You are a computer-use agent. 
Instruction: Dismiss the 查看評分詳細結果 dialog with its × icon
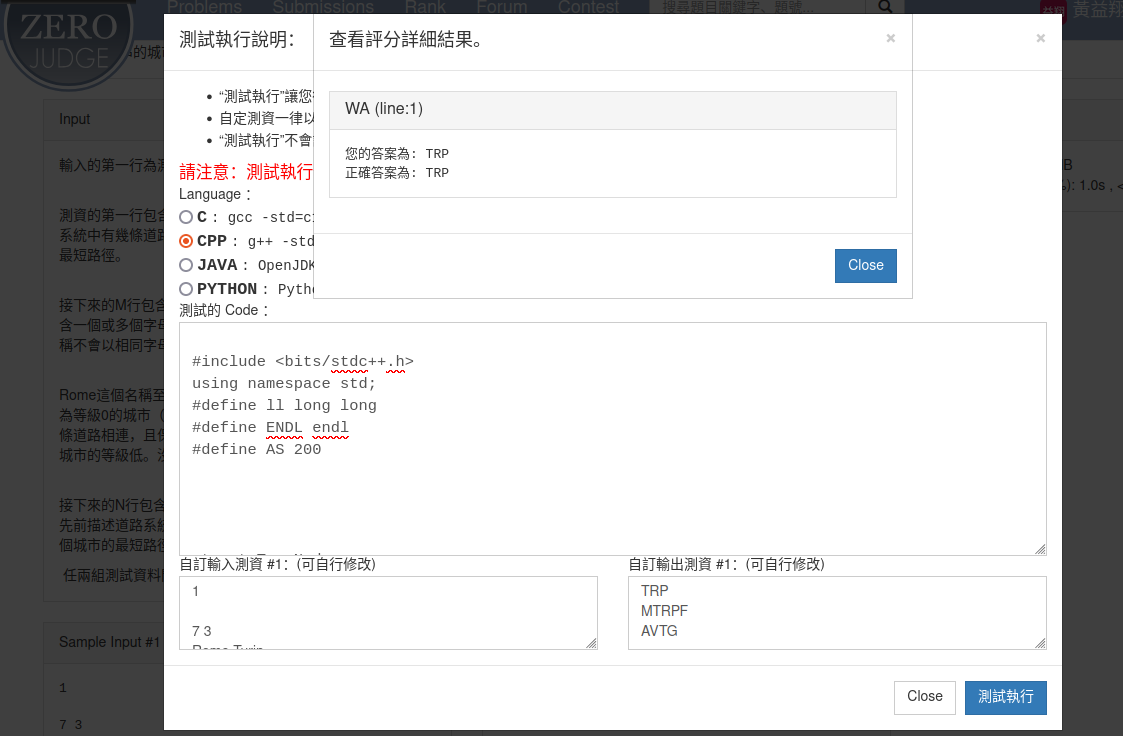pos(890,39)
